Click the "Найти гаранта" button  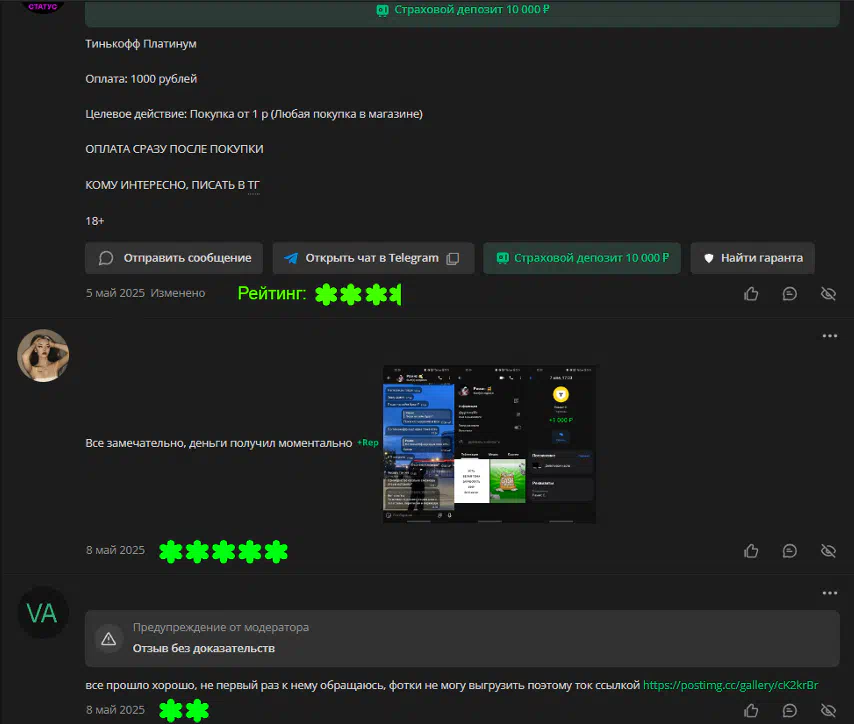coord(752,258)
